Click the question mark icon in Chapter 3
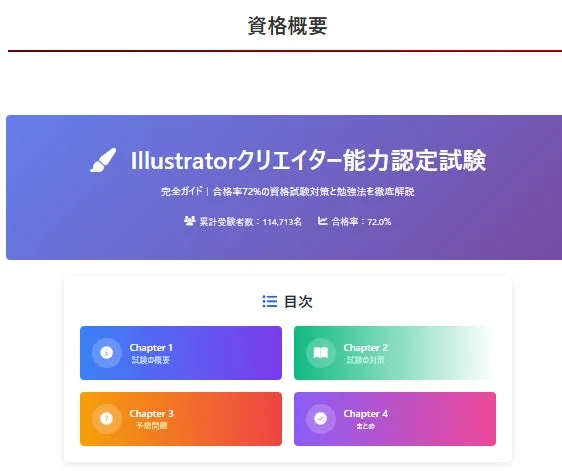 pyautogui.click(x=106, y=418)
